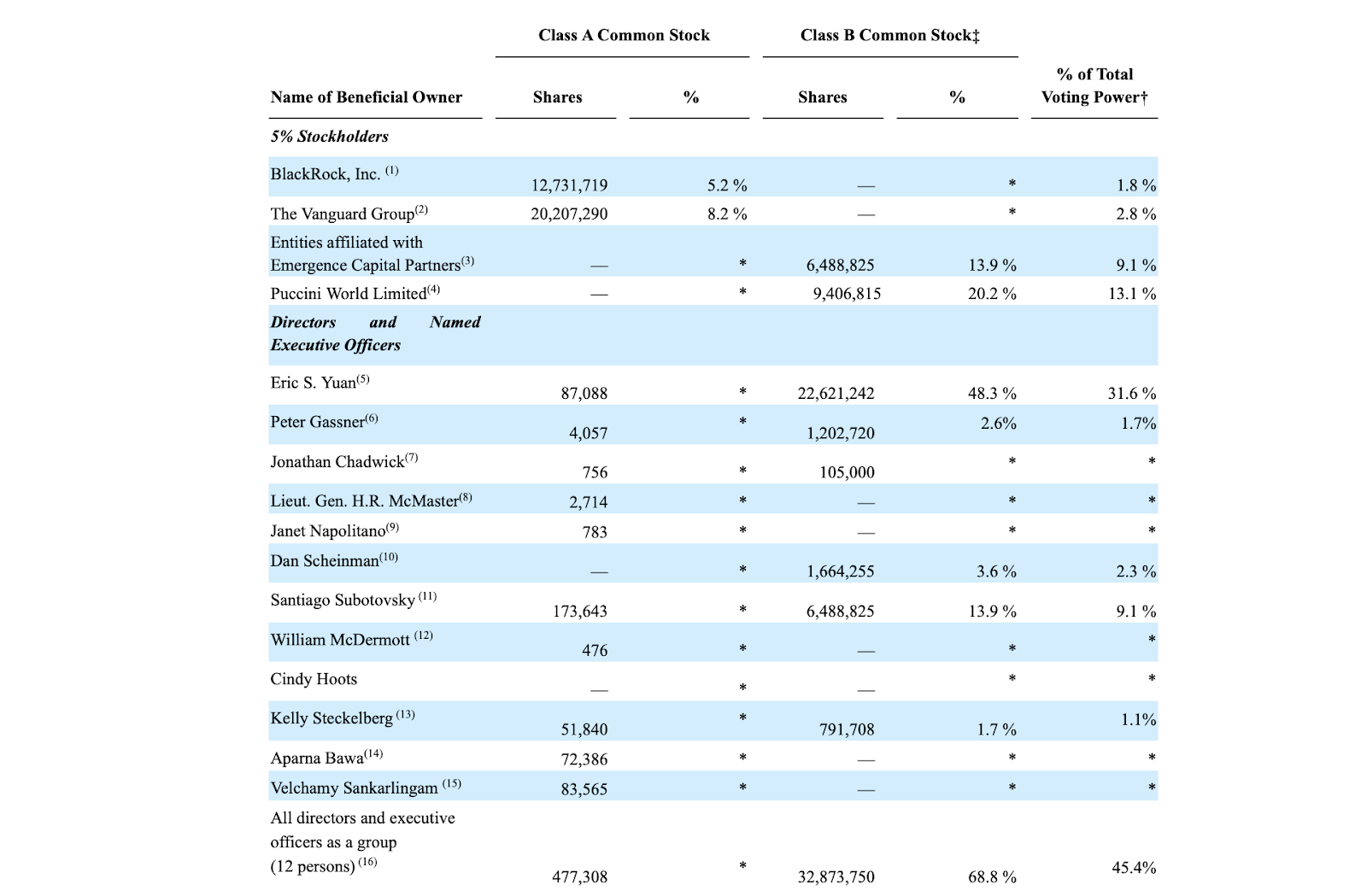This screenshot has height=896, width=1367.
Task: Select Eric Yuan's Class B shares 22,621,242
Action: 836,394
